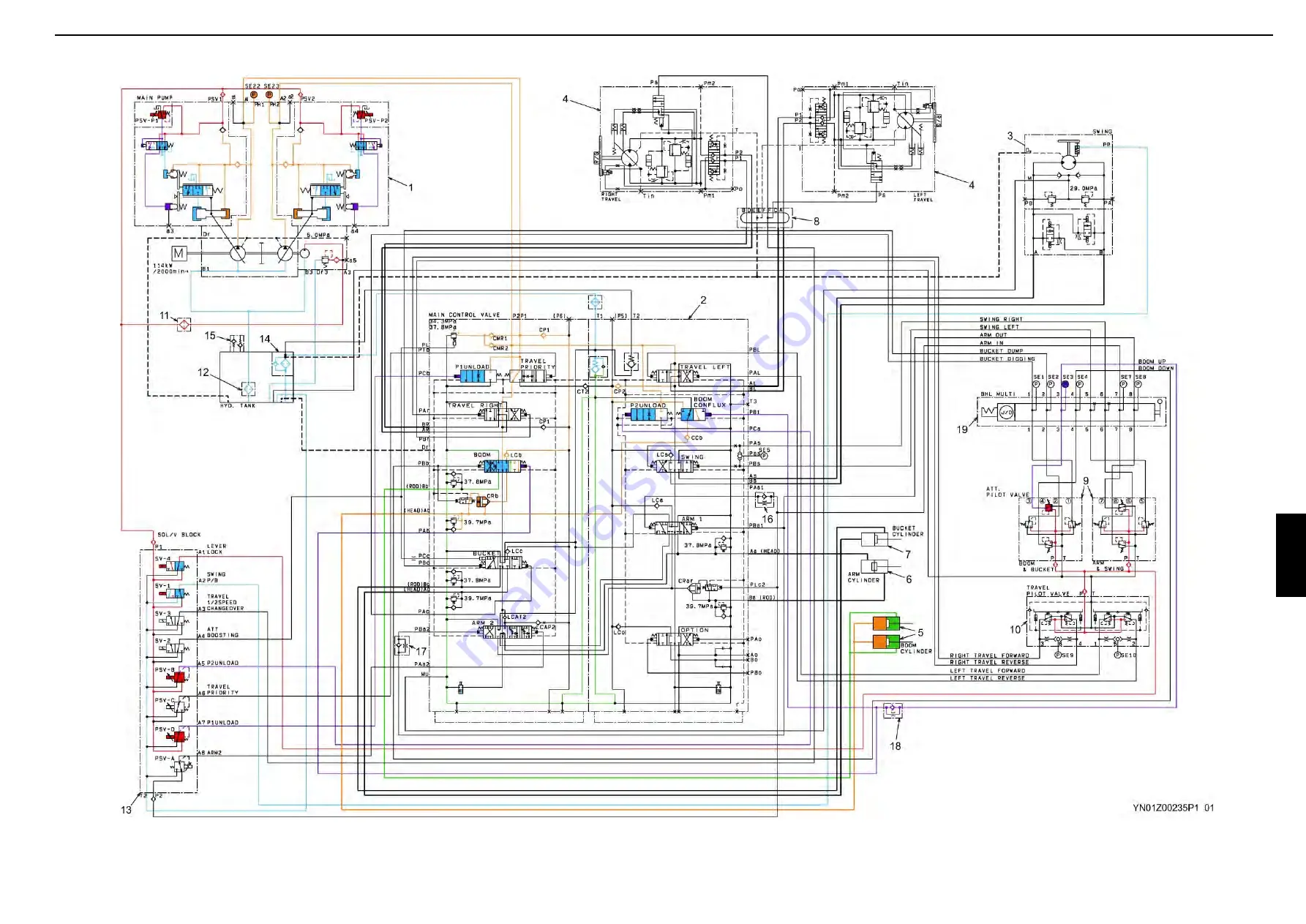Screen dimensions: 1306x924
Task: Click the BUCKET CYLINDER label
Action: click(x=907, y=530)
